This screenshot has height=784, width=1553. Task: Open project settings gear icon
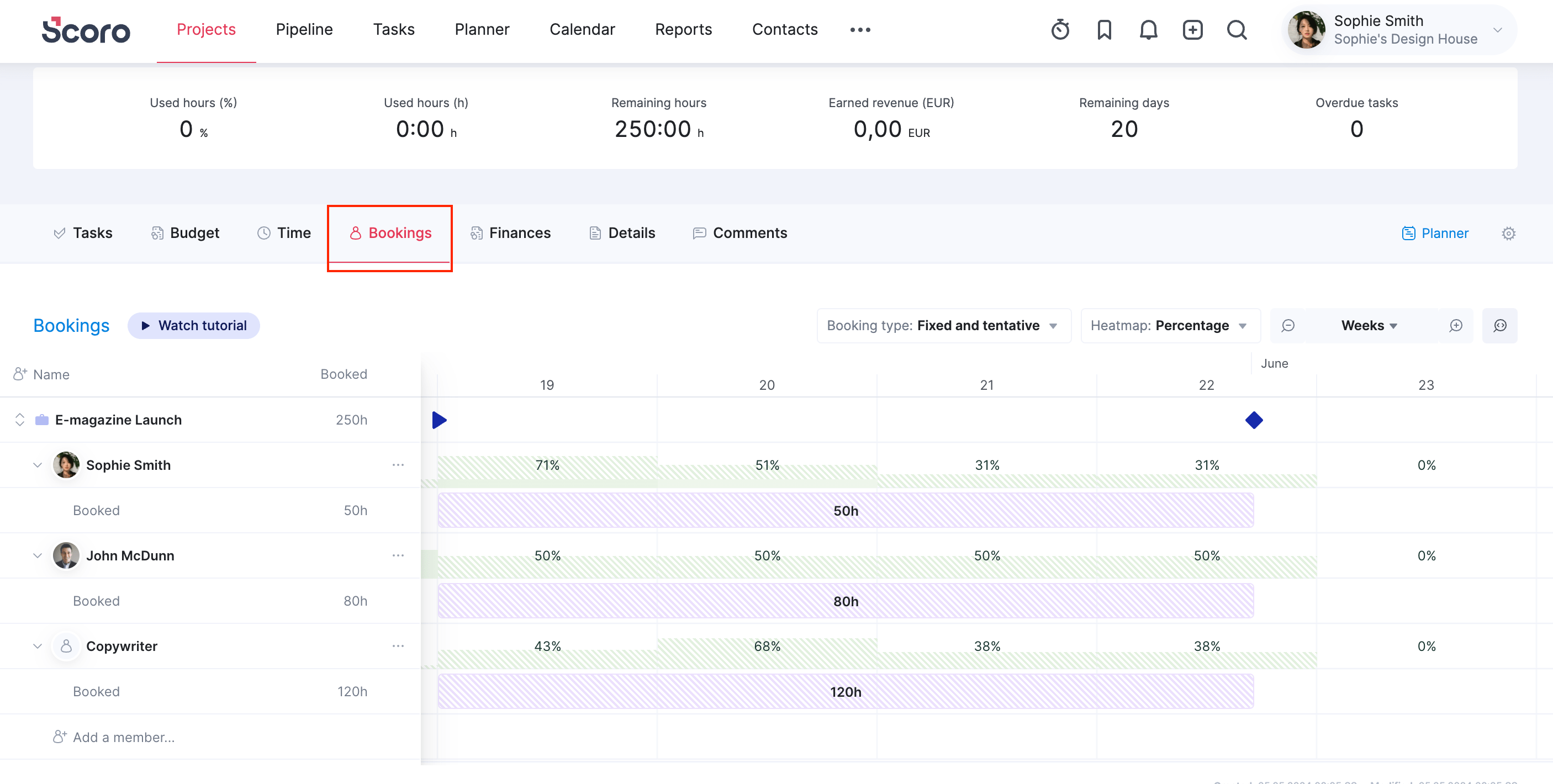click(1508, 233)
